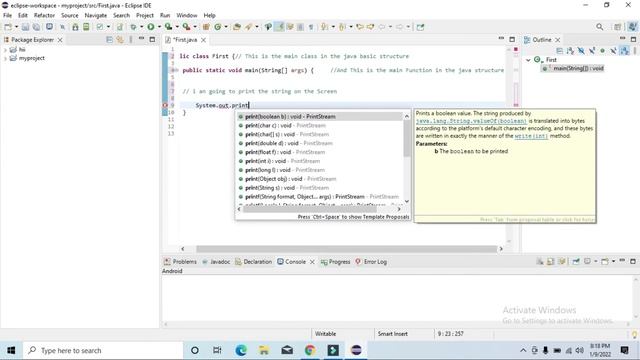This screenshot has width=640, height=360.
Task: Click the Search flashlight toolbar icon
Action: [249, 27]
